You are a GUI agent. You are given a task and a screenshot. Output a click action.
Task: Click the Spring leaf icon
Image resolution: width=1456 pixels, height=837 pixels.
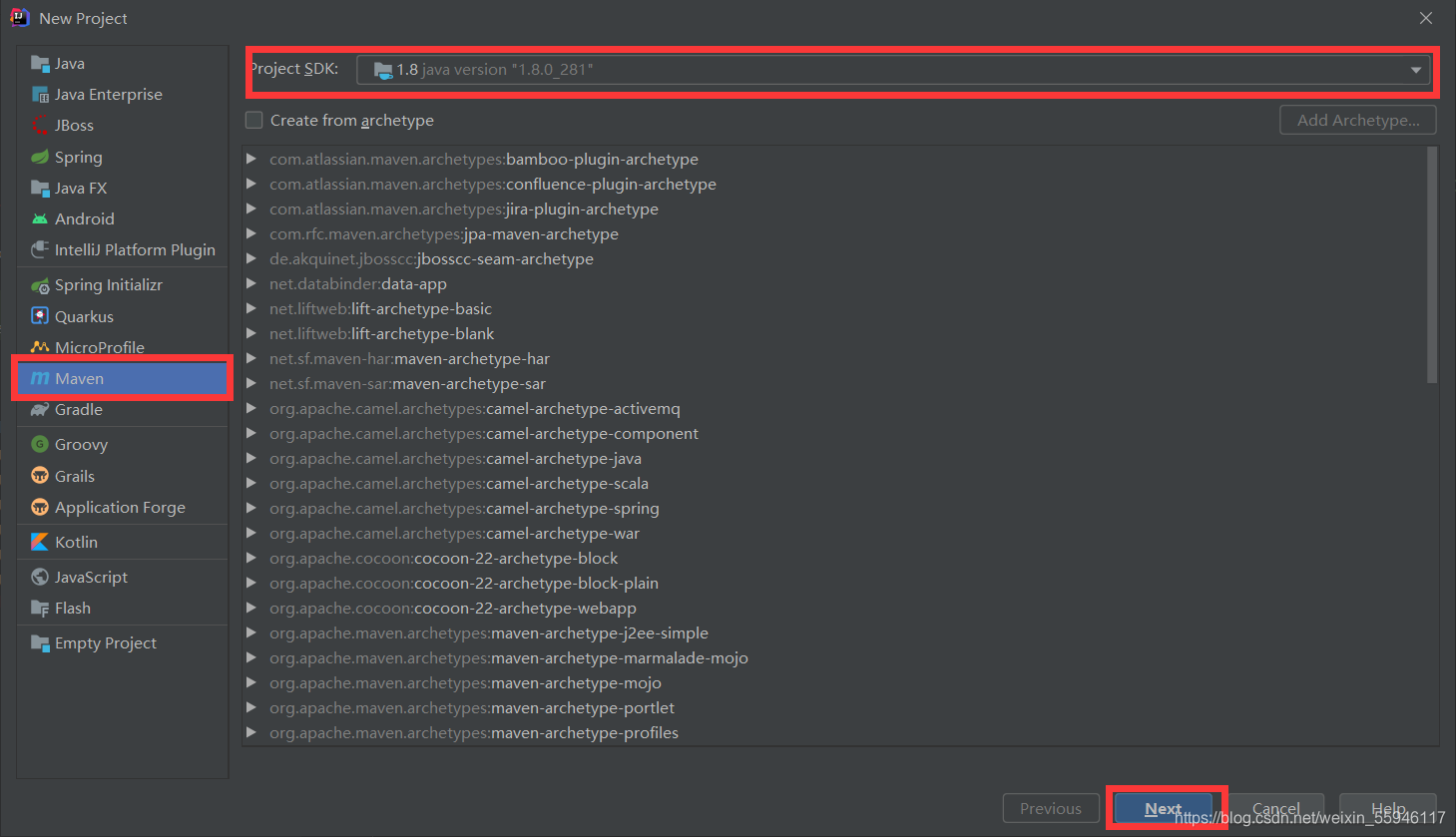(40, 158)
